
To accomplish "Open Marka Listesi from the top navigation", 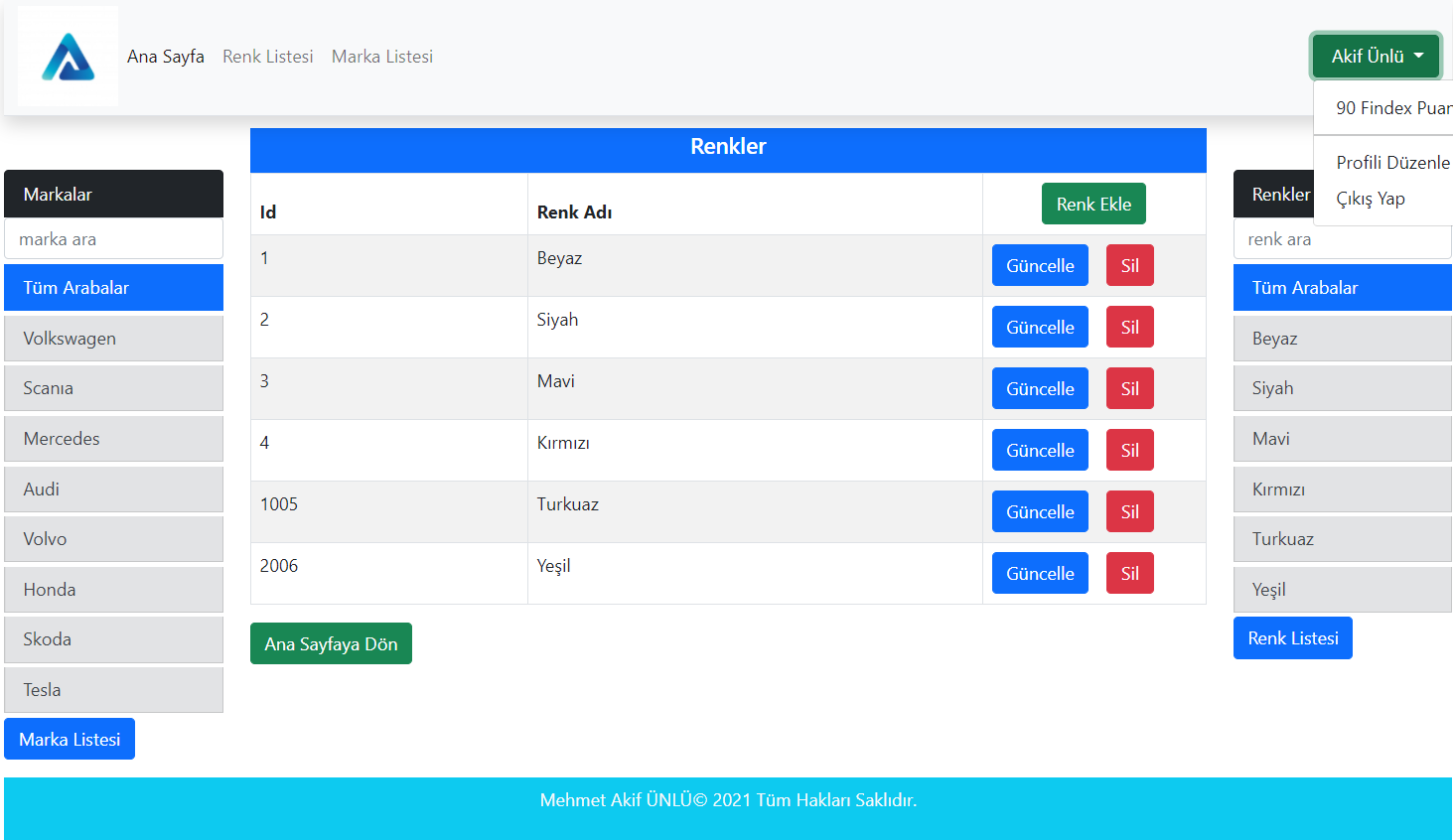I will 381,56.
